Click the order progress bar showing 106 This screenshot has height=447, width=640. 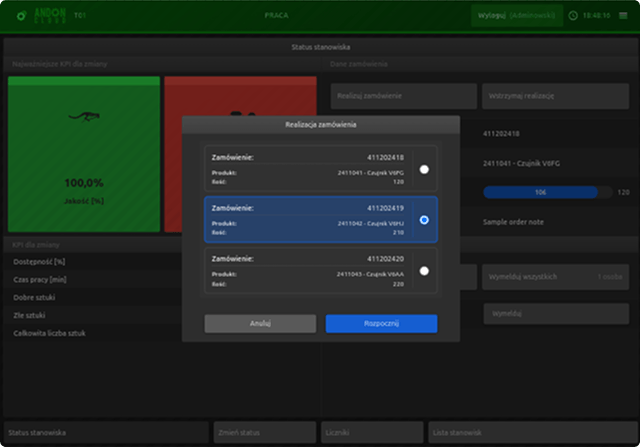(547, 192)
